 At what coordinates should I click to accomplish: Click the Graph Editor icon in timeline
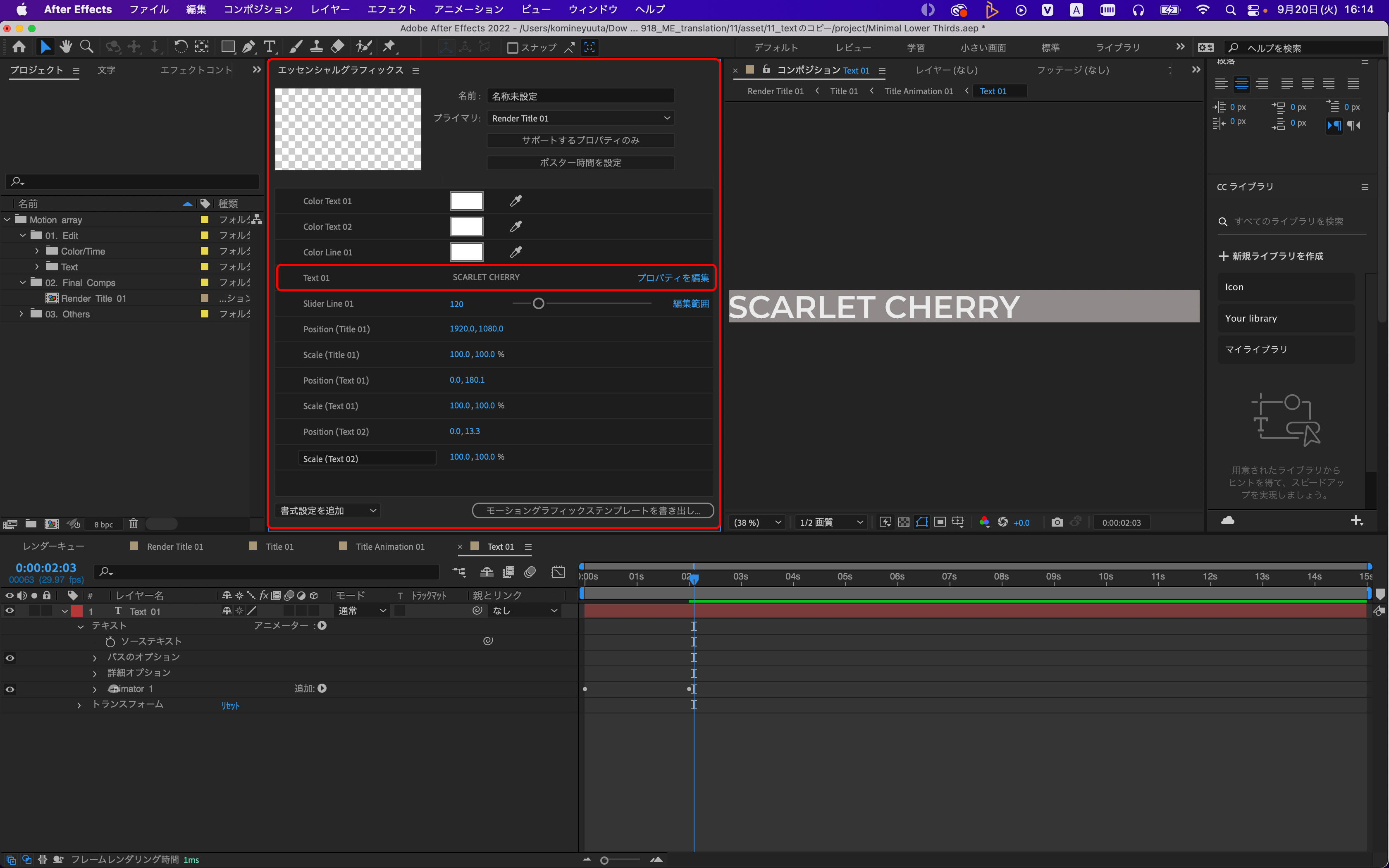[x=558, y=572]
